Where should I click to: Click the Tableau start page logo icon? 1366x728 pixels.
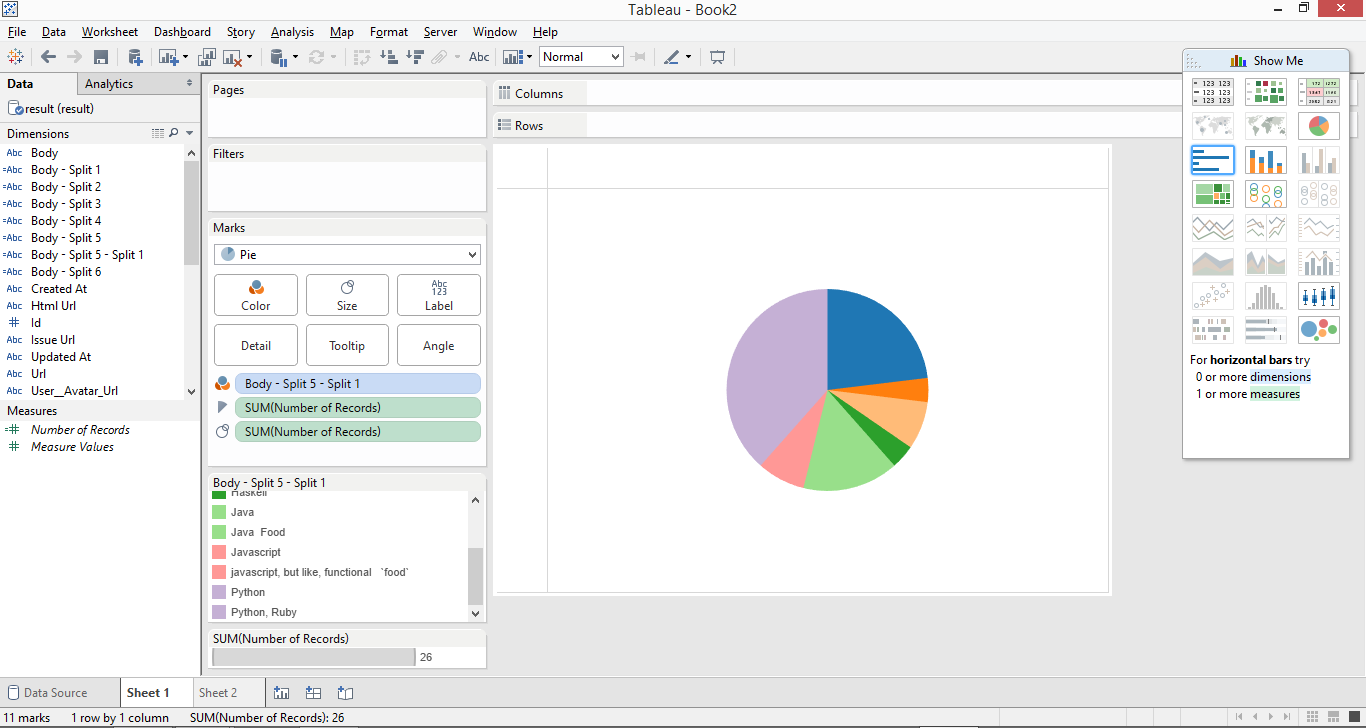coord(15,57)
